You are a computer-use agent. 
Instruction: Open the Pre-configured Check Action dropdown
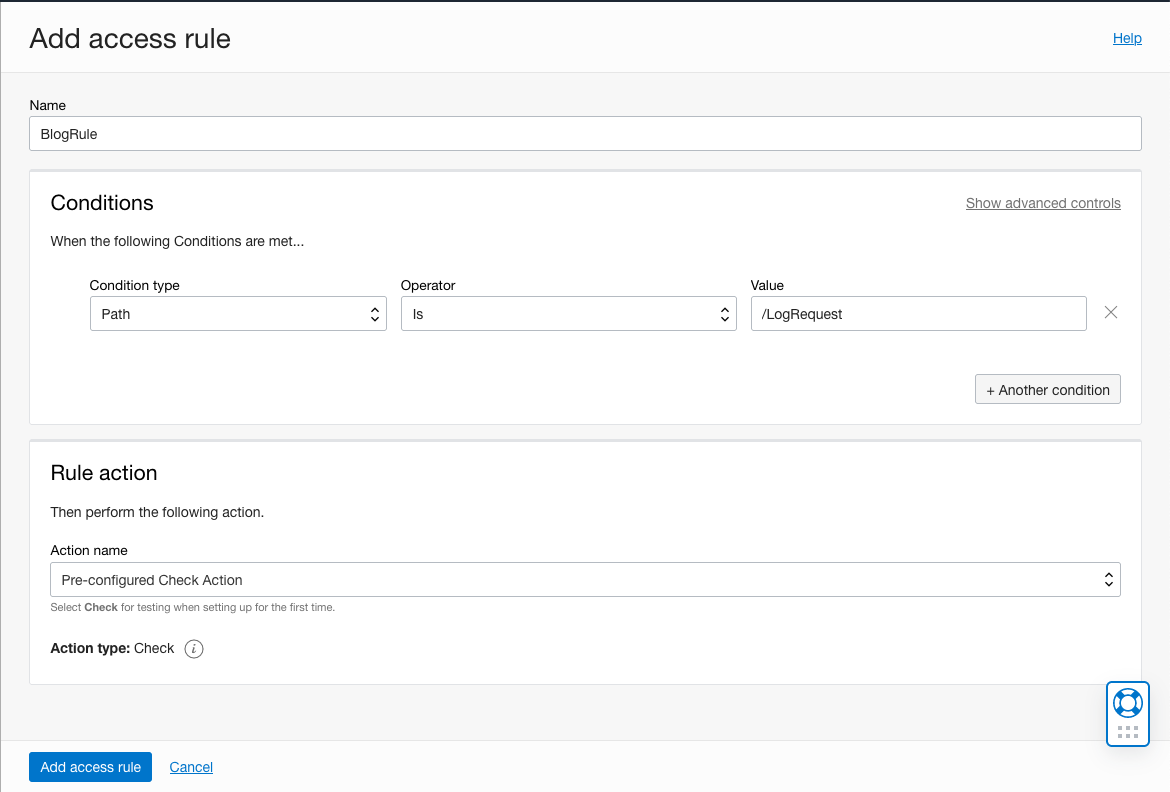point(585,579)
